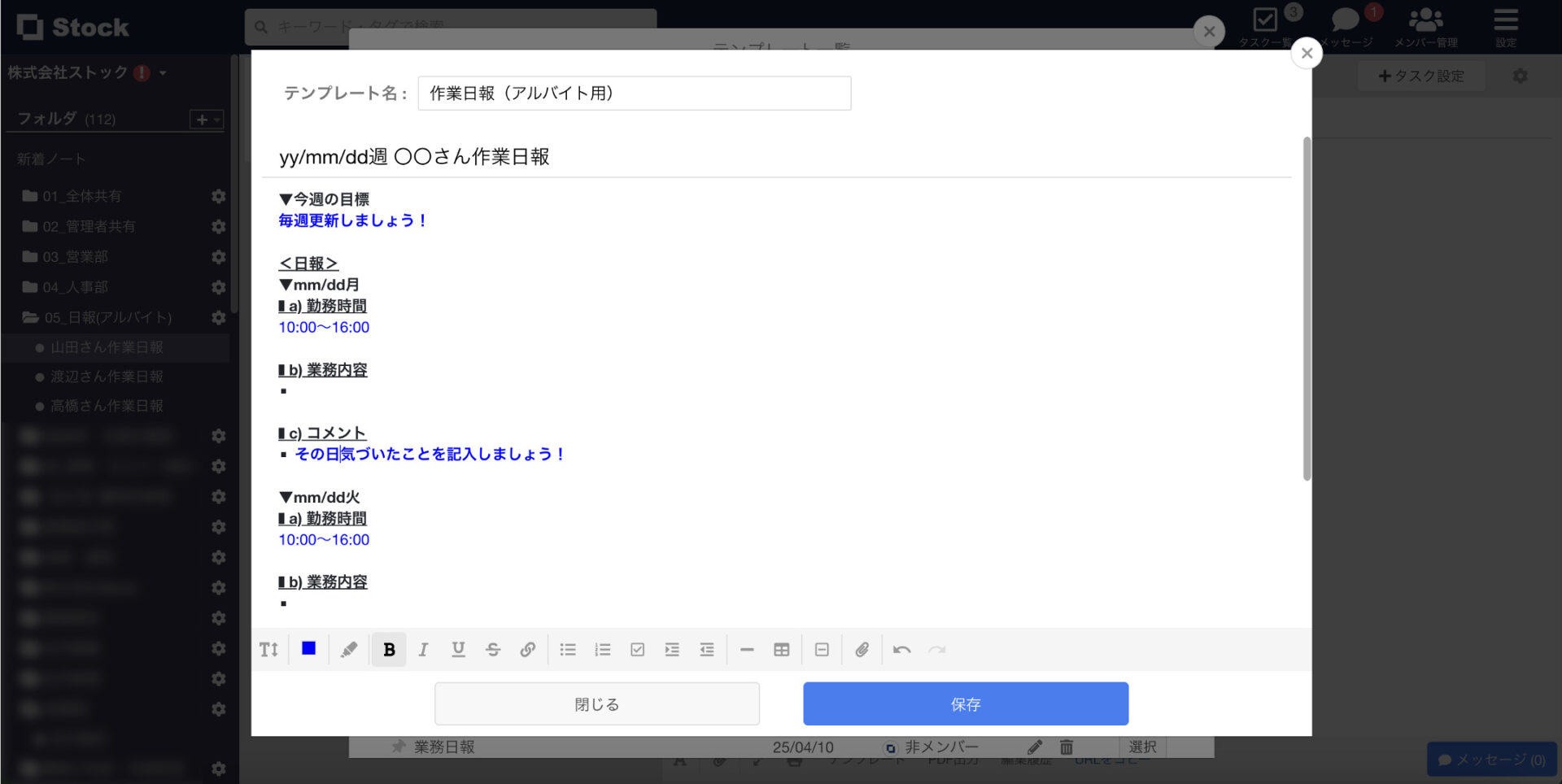1562x784 pixels.
Task: Click その日気づいたことを記入しましょう！ text
Action: pyautogui.click(x=430, y=454)
